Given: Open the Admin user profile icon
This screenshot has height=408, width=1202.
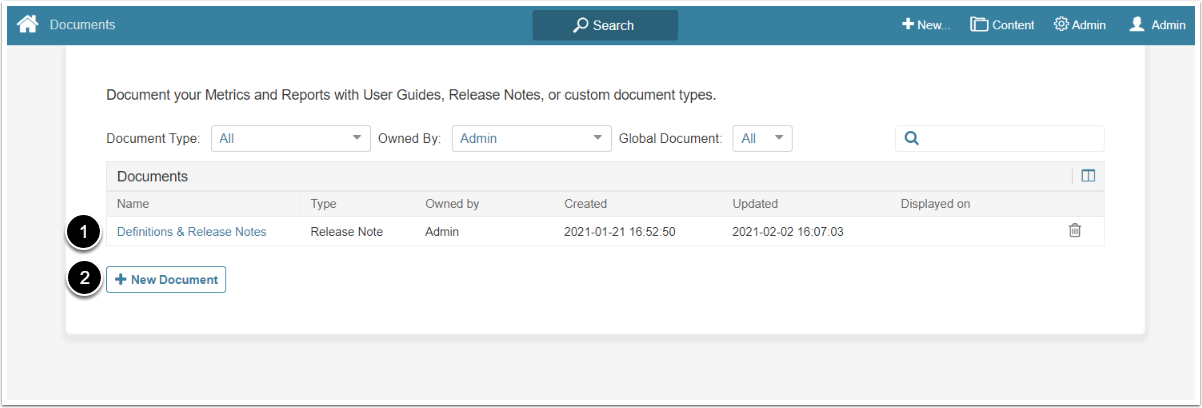Looking at the screenshot, I should pos(1136,25).
